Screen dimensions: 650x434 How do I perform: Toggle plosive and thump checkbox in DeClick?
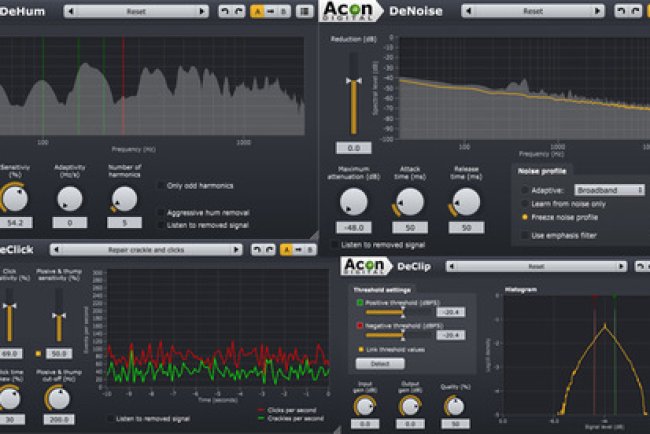click(x=38, y=354)
